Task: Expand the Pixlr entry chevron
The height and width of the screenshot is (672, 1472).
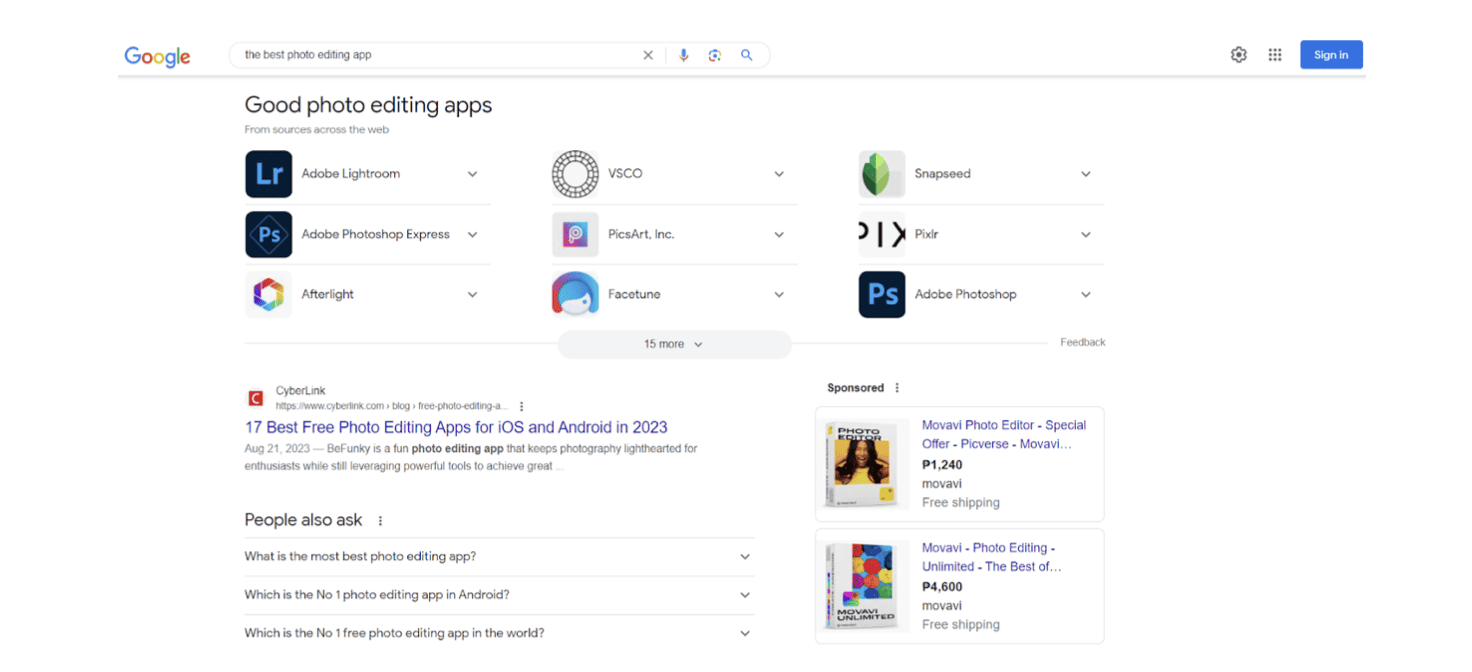Action: pyautogui.click(x=1086, y=234)
